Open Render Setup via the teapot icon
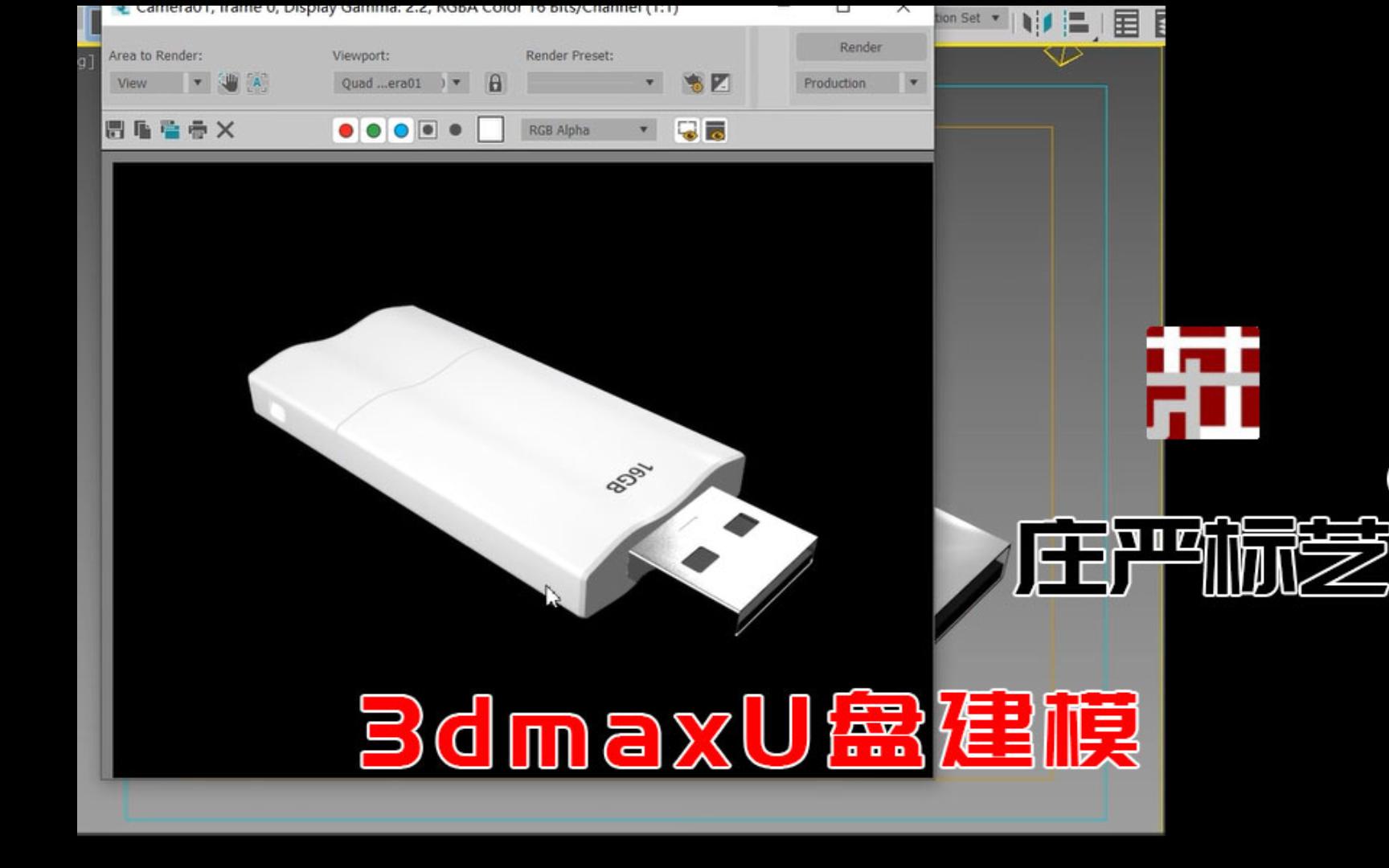Image resolution: width=1389 pixels, height=868 pixels. 690,82
